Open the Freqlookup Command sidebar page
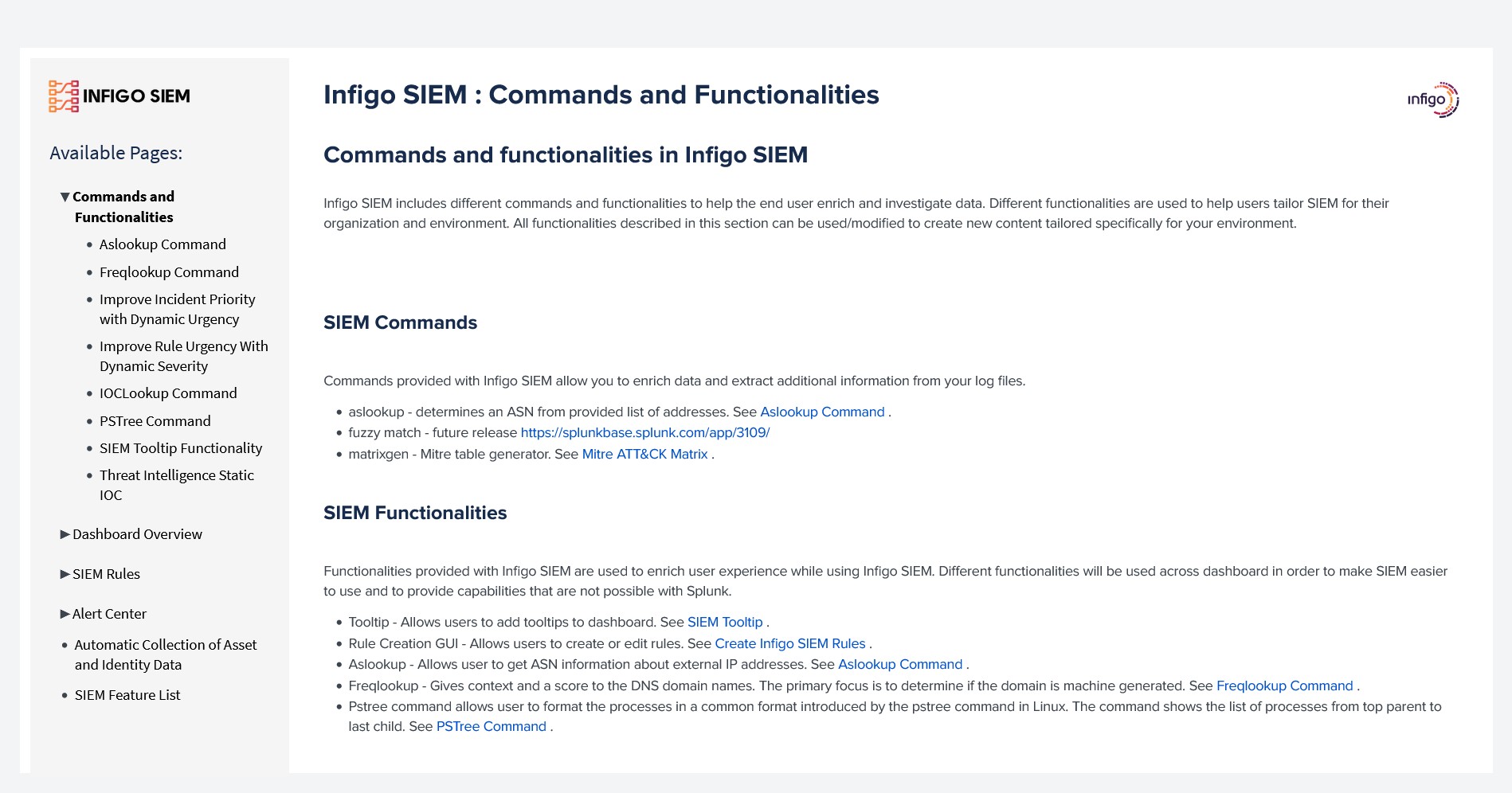The width and height of the screenshot is (1512, 793). point(169,272)
